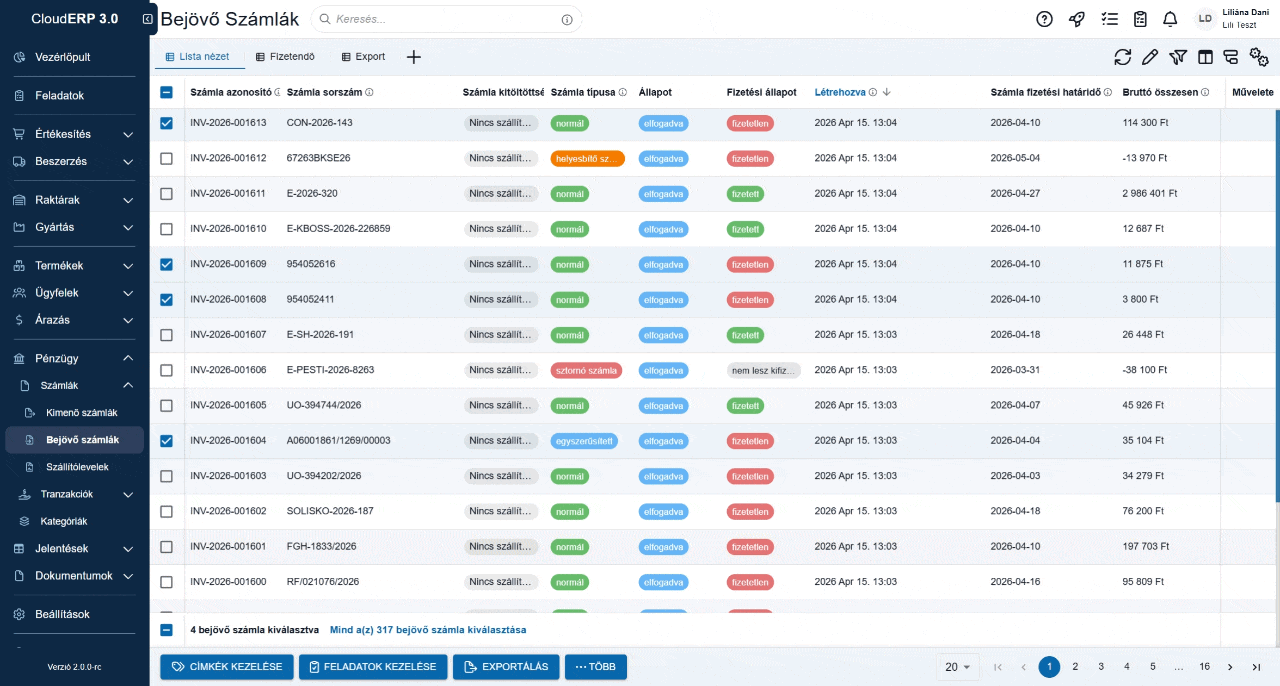The width and height of the screenshot is (1280, 686).
Task: Switch to the Fizetendő tab
Action: [x=285, y=56]
